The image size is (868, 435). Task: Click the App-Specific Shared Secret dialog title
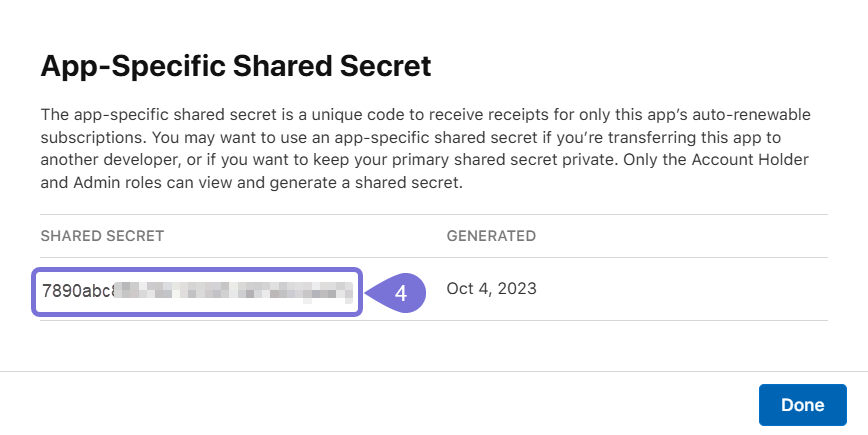[235, 67]
